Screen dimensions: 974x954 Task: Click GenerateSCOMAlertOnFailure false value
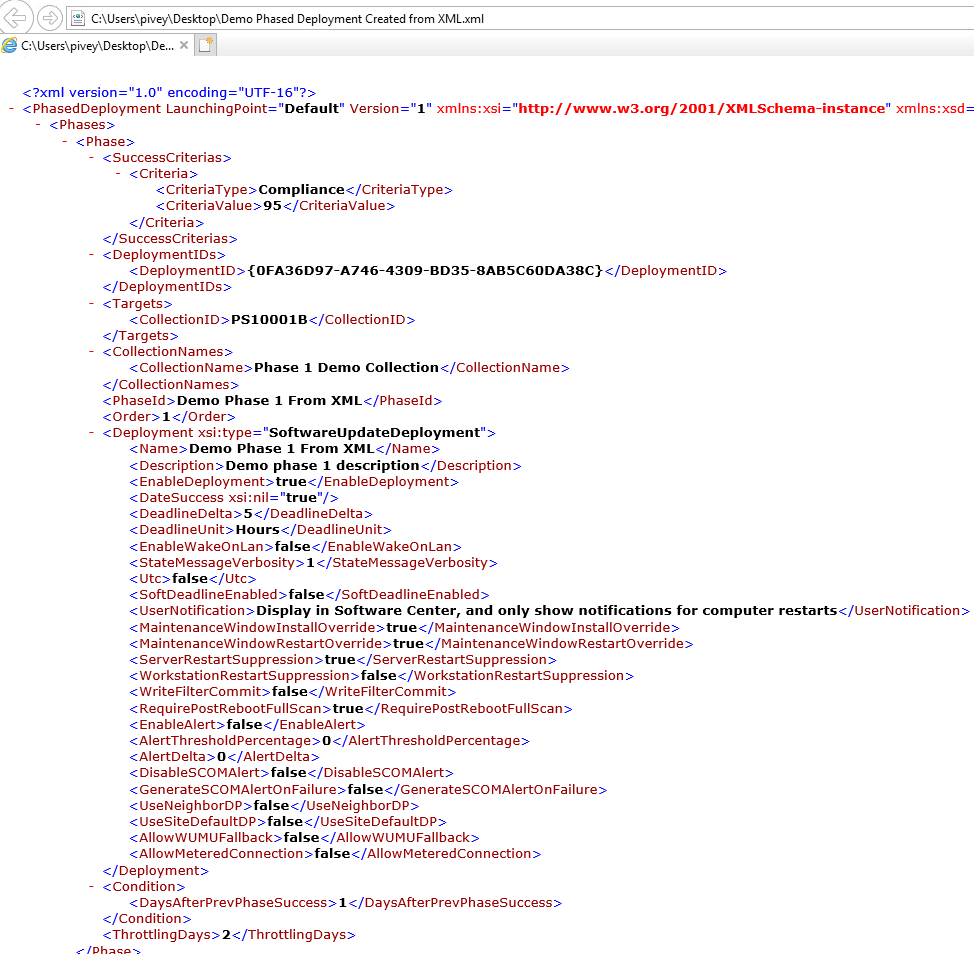coord(365,790)
